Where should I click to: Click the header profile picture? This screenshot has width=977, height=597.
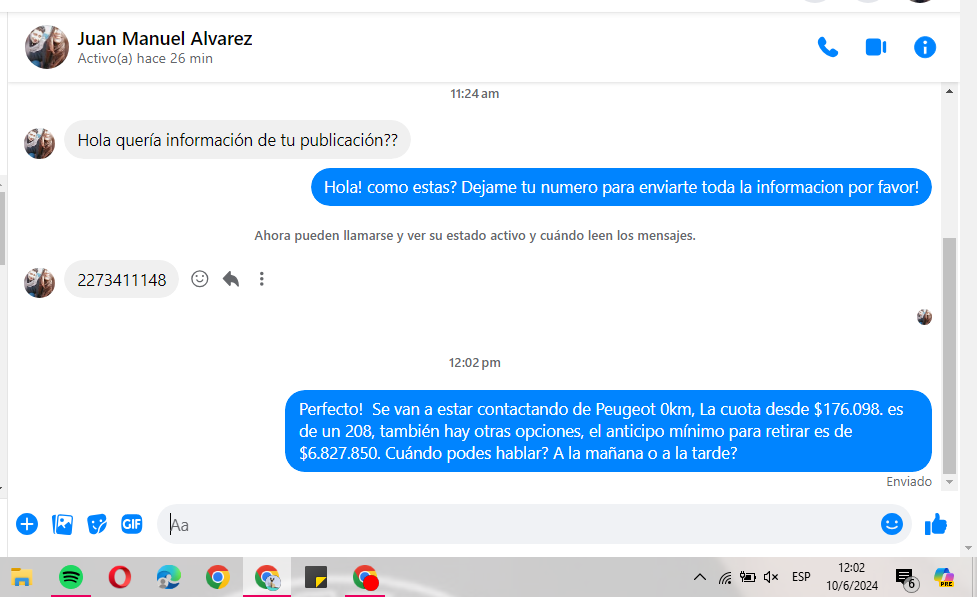[x=47, y=47]
